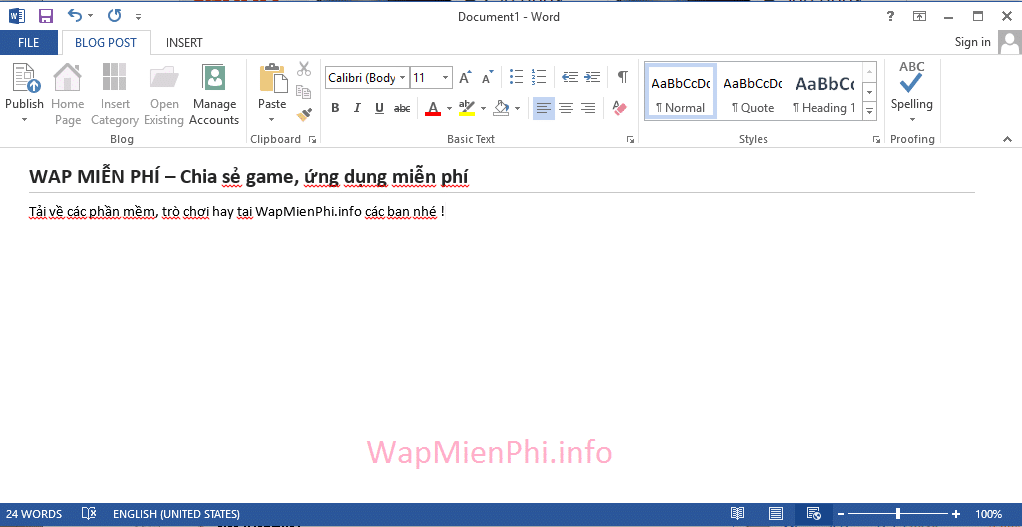Expand the Styles gallery More button
This screenshot has height=527, width=1022.
[869, 112]
